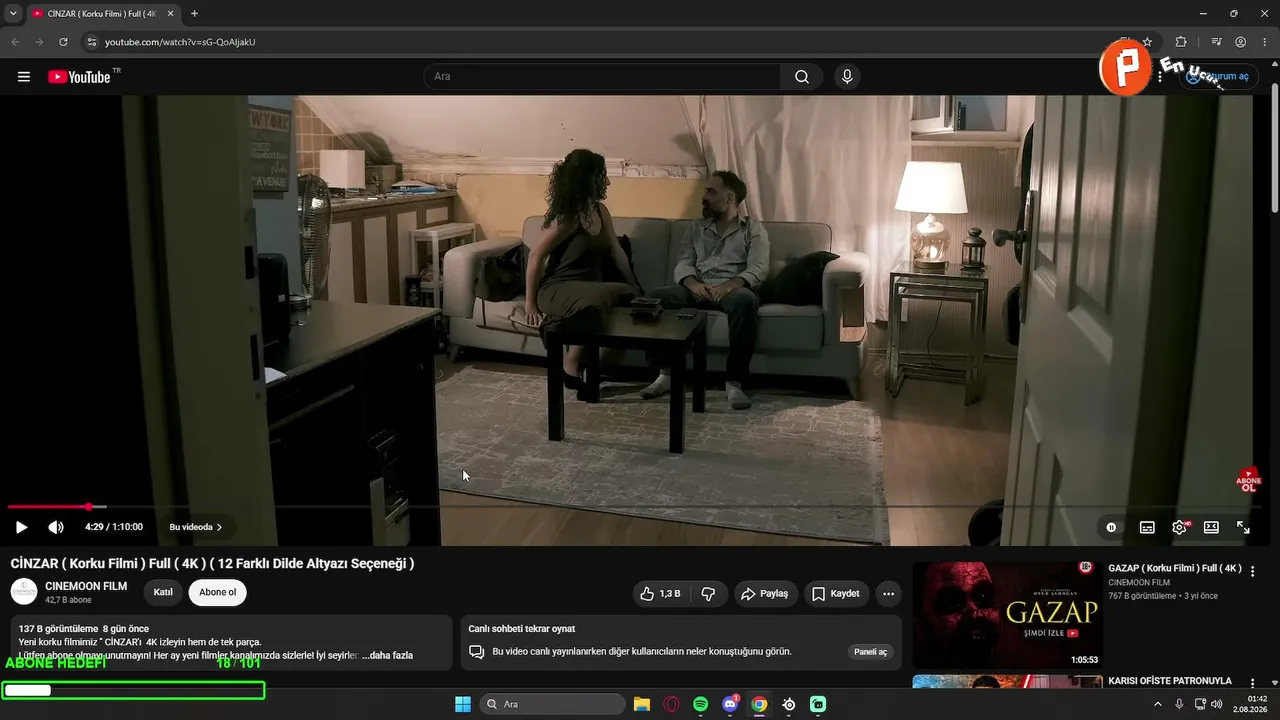The height and width of the screenshot is (720, 1280).
Task: Open the GAZAP ( Korku Filmi ) title link
Action: point(1175,568)
